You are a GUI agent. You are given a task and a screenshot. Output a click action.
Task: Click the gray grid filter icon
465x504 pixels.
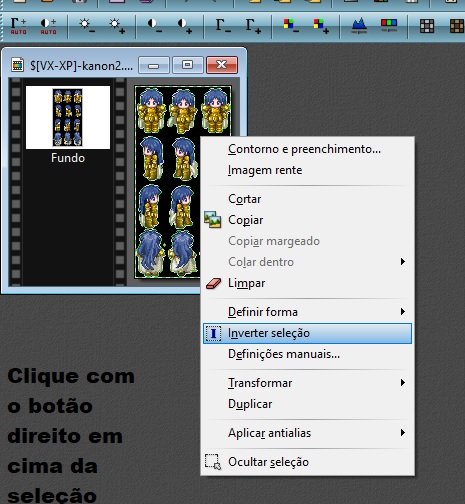[x=427, y=26]
